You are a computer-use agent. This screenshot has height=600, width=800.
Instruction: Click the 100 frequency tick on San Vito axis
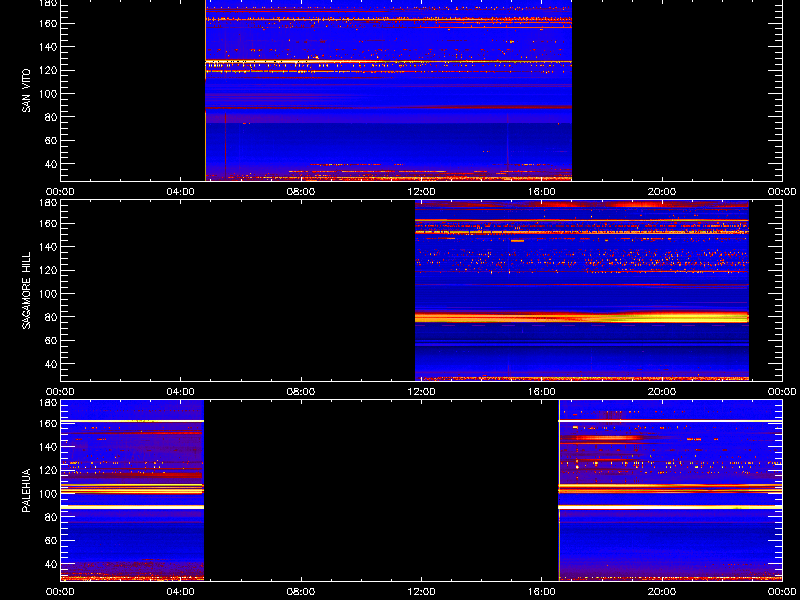(x=47, y=94)
